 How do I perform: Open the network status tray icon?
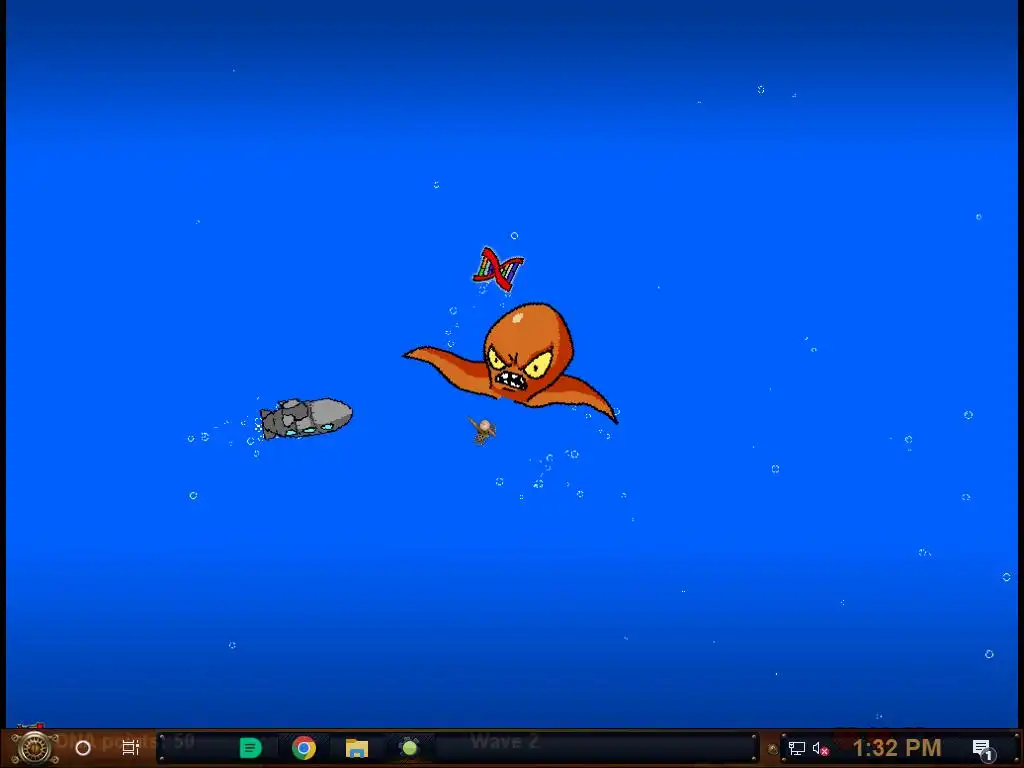tap(797, 748)
